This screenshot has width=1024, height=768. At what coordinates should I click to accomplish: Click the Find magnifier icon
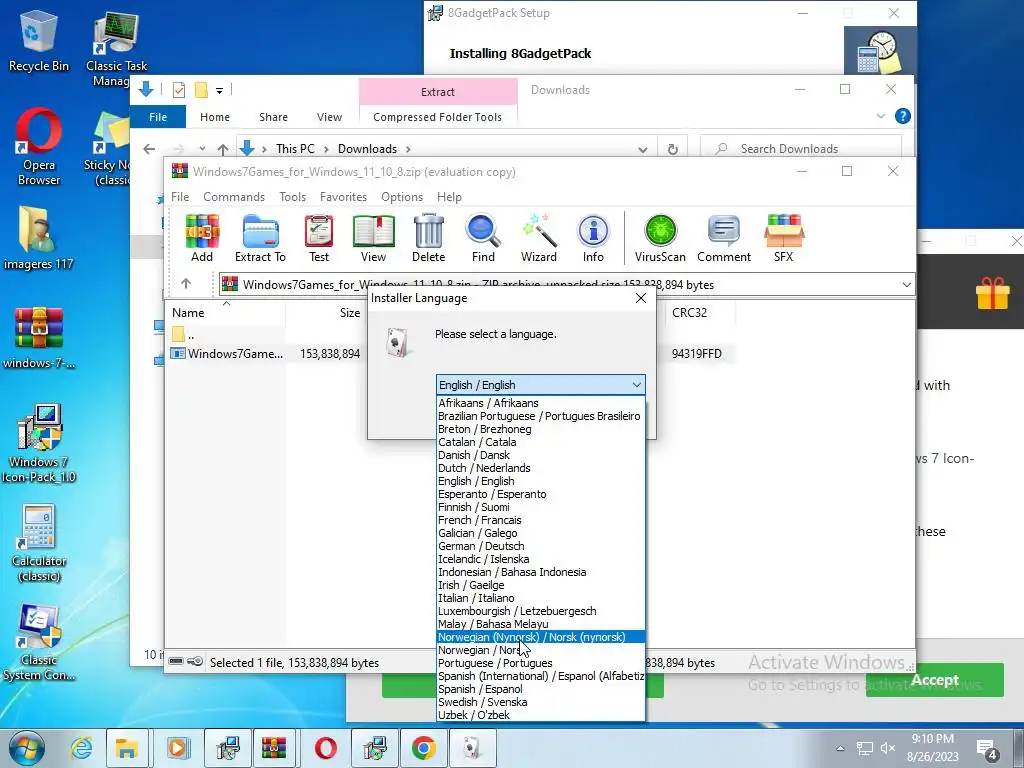483,238
